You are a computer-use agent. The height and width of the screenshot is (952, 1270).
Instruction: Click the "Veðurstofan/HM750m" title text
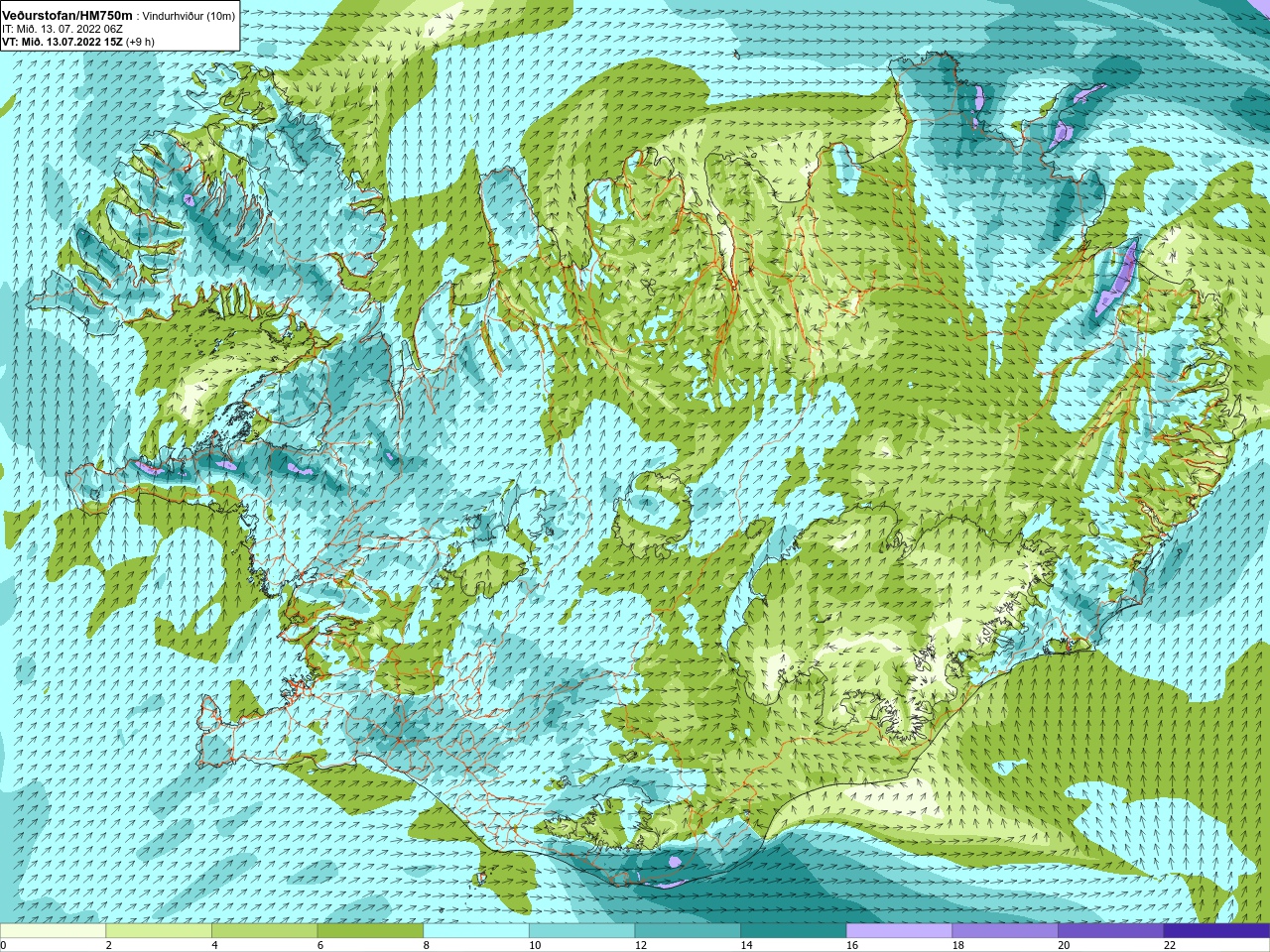(x=67, y=16)
